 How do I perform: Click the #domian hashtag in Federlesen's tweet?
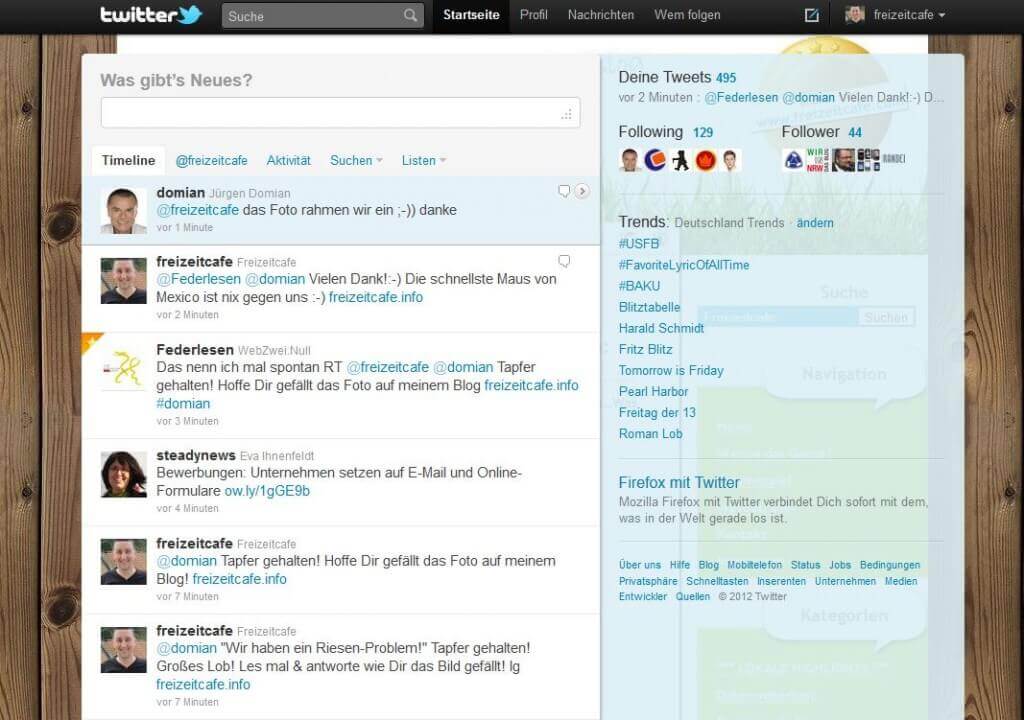[183, 403]
